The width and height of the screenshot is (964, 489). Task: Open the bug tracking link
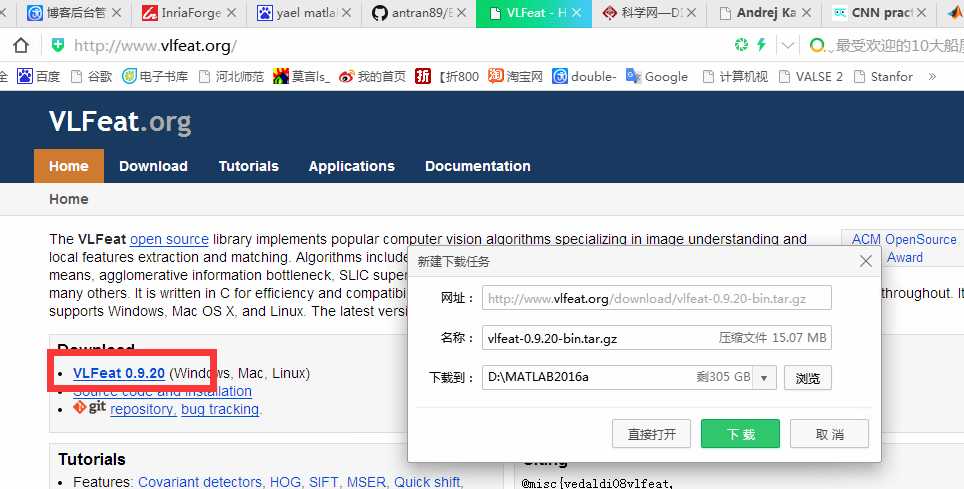pos(219,409)
